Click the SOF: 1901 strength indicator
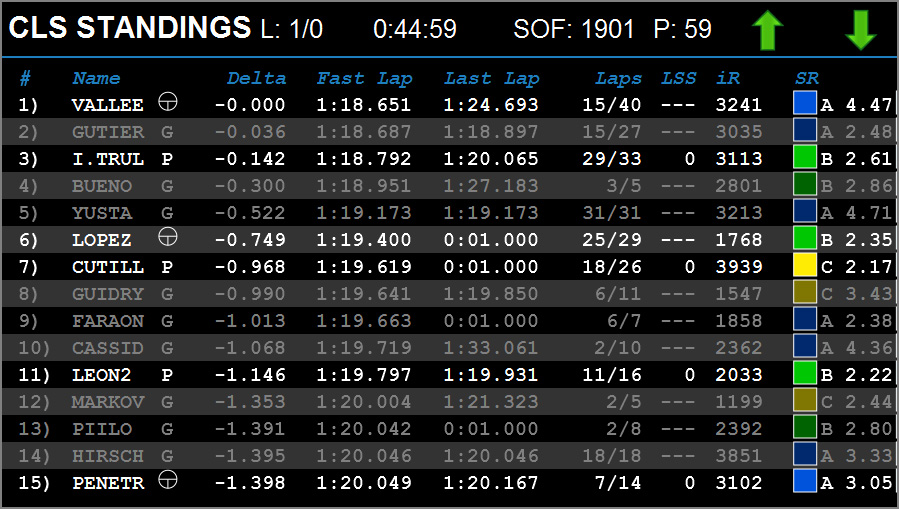The height and width of the screenshot is (509, 899). (x=574, y=29)
